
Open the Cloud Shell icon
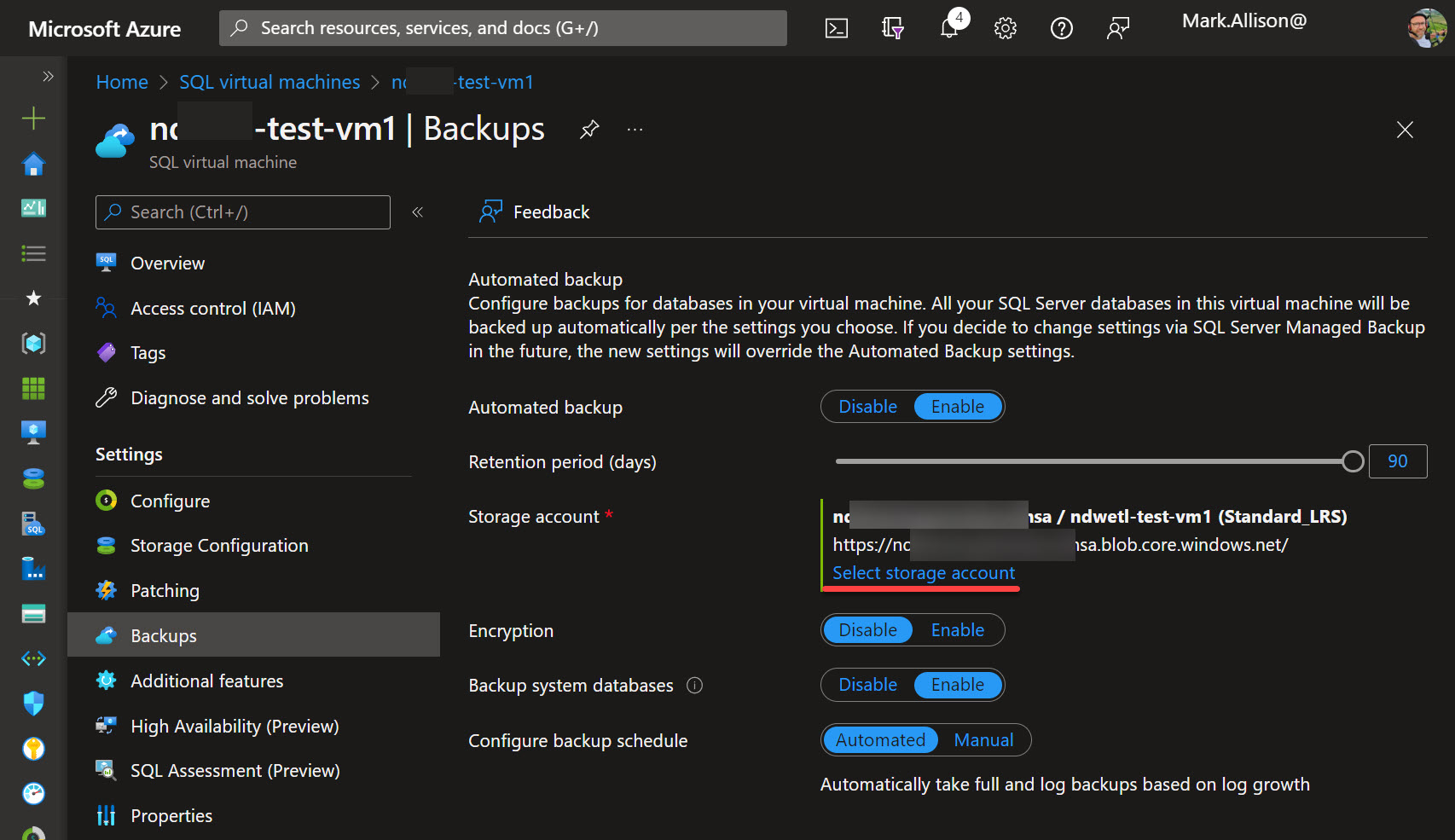837,28
